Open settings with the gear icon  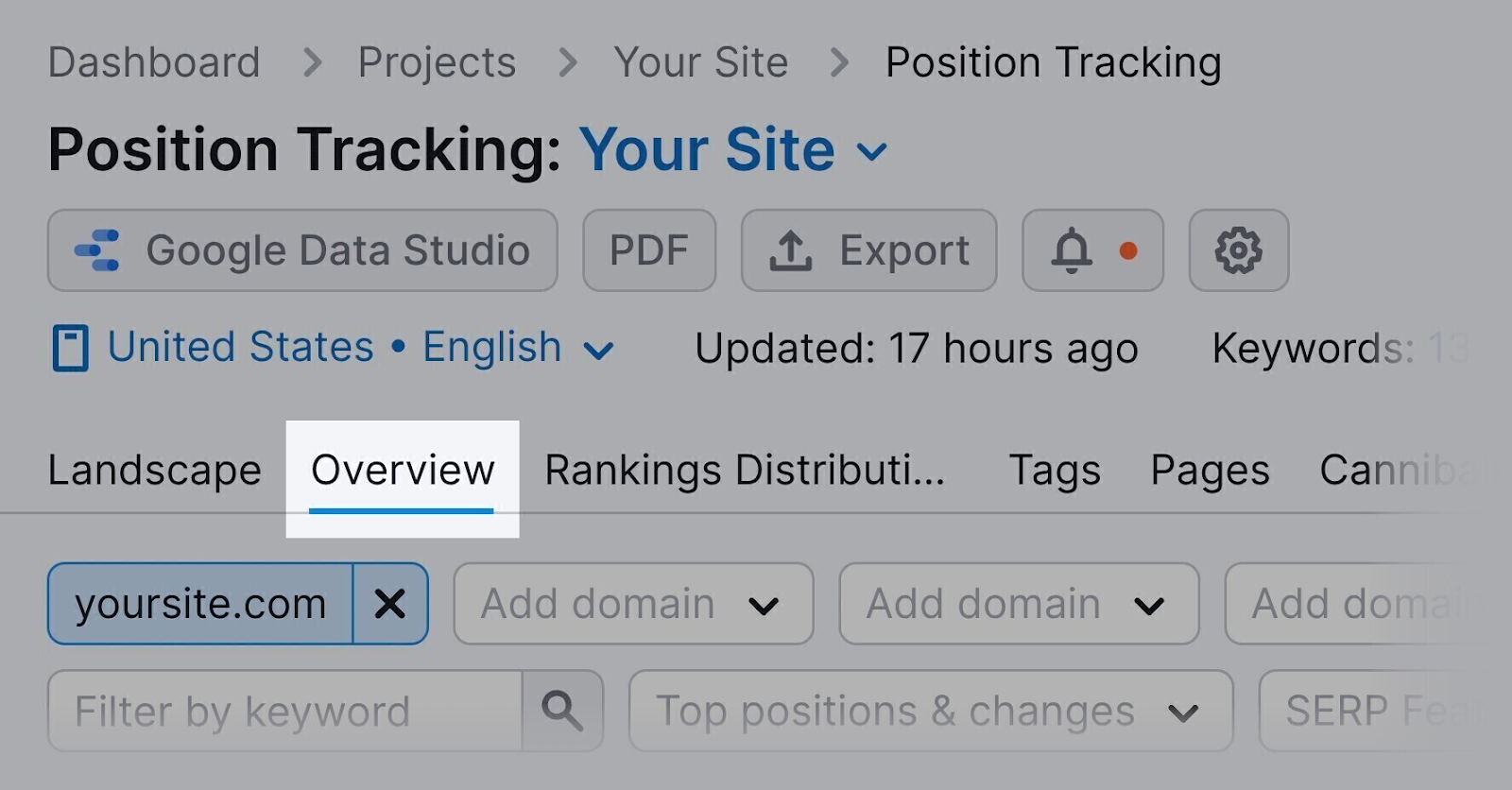click(1239, 250)
